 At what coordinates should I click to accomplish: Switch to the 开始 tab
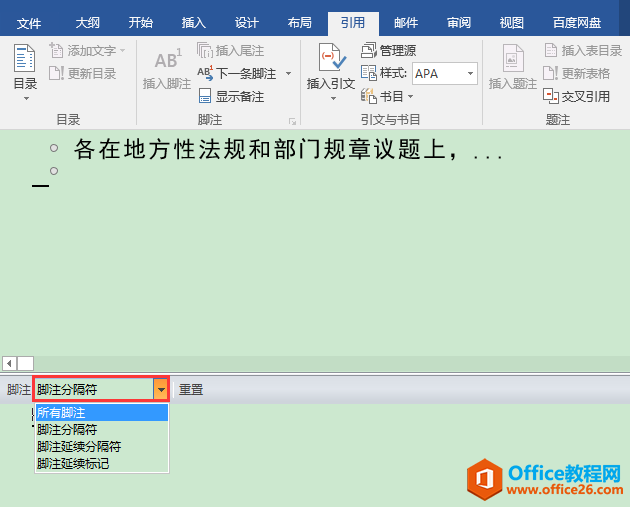tap(140, 23)
